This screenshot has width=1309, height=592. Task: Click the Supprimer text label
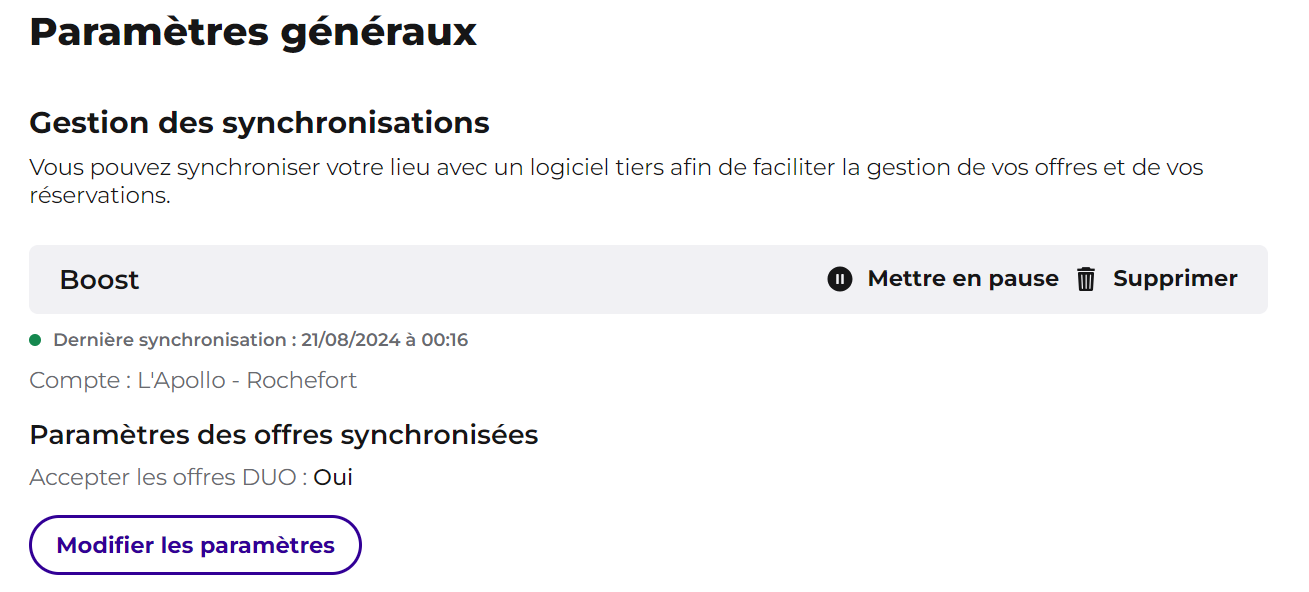pos(1175,279)
